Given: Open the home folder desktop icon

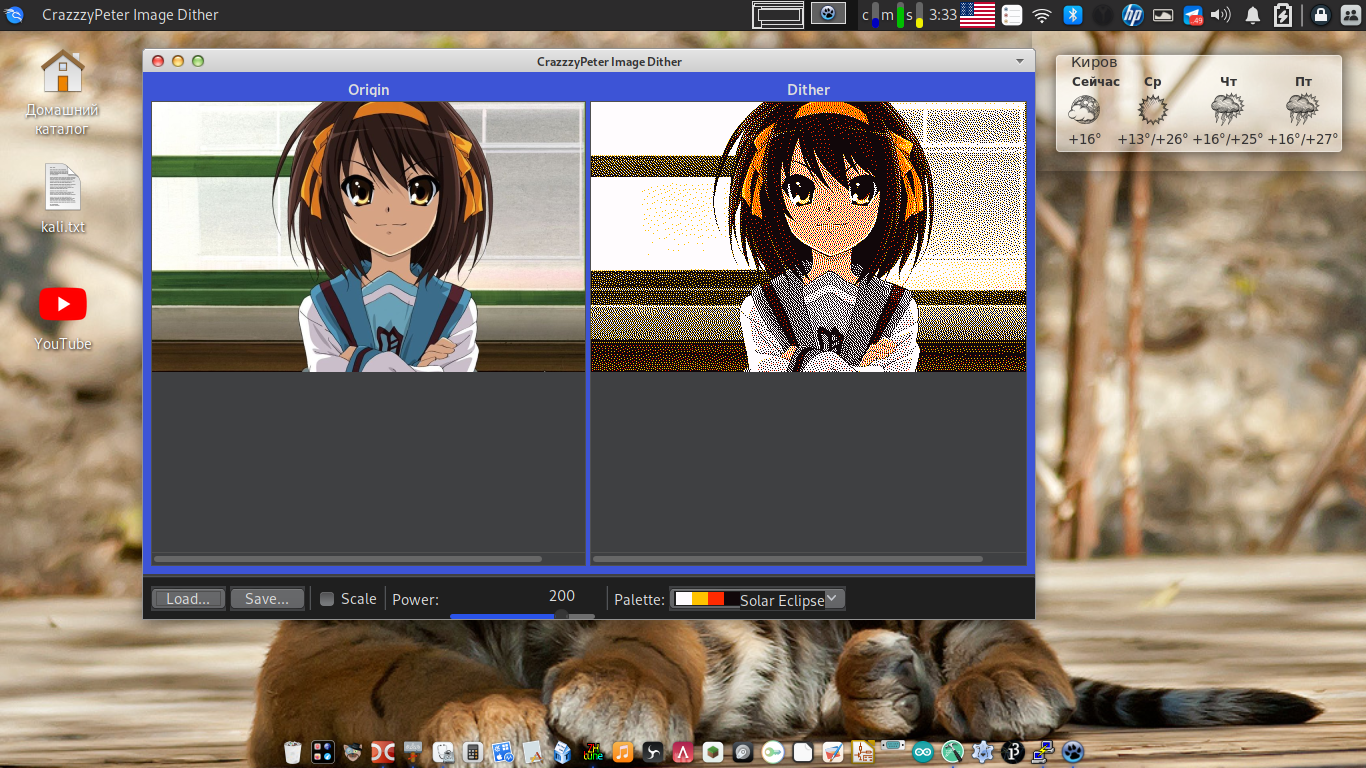Looking at the screenshot, I should coord(63,72).
